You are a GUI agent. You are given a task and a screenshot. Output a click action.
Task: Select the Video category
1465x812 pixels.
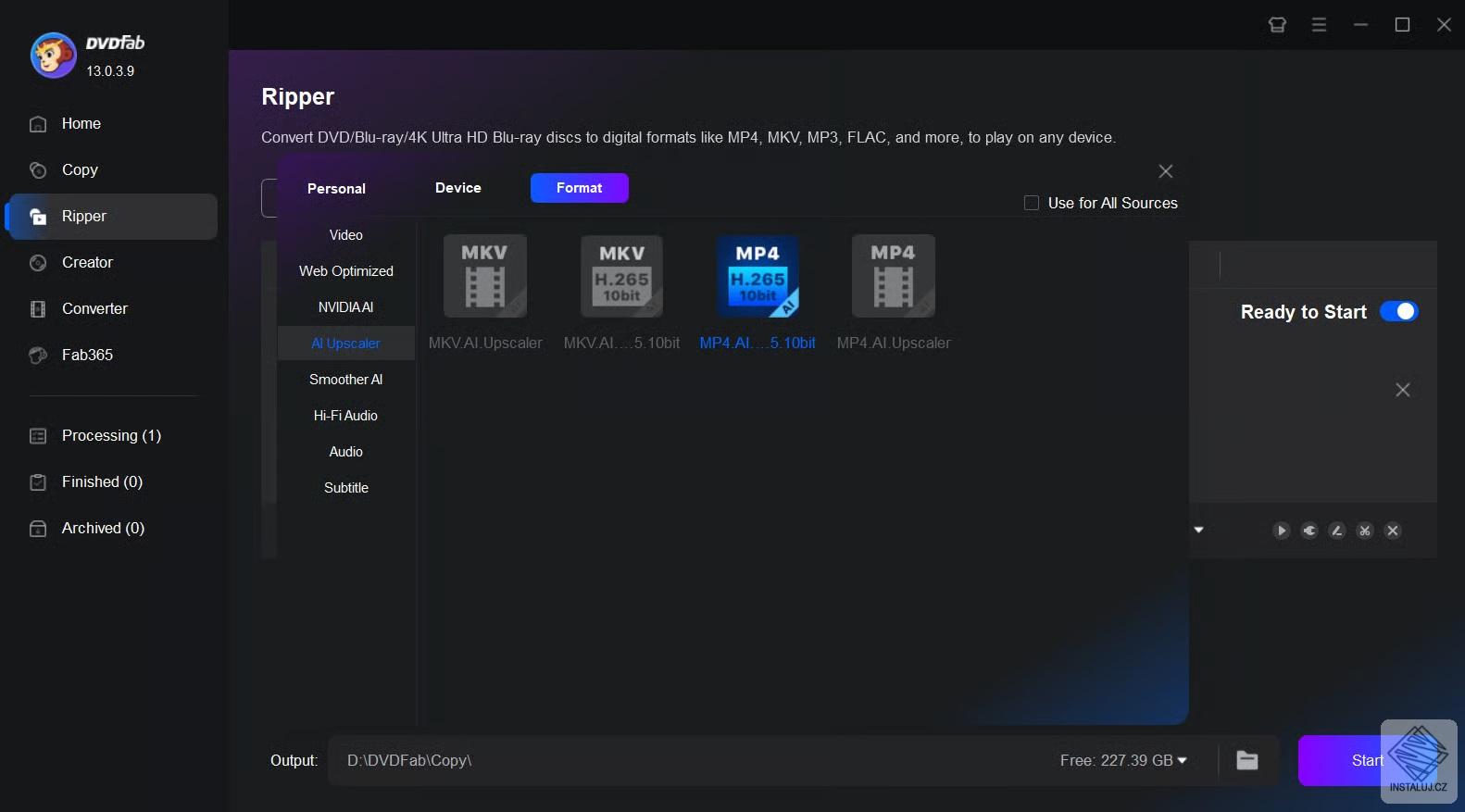pos(346,235)
